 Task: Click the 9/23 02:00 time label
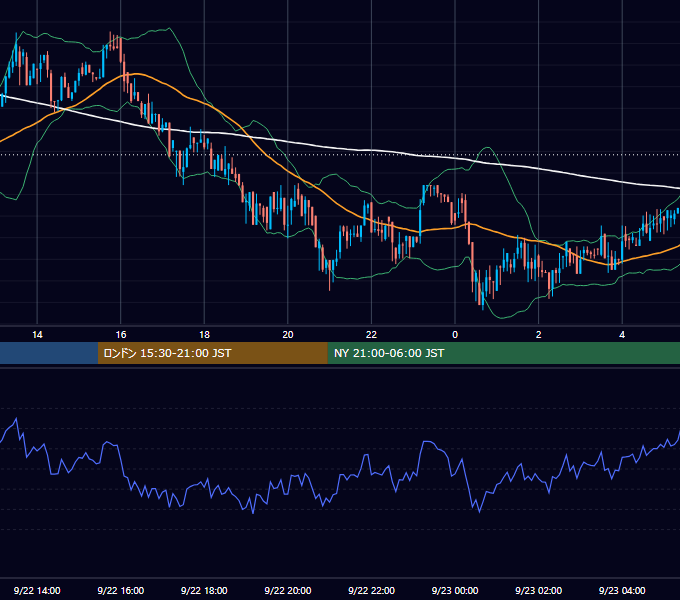(x=538, y=590)
